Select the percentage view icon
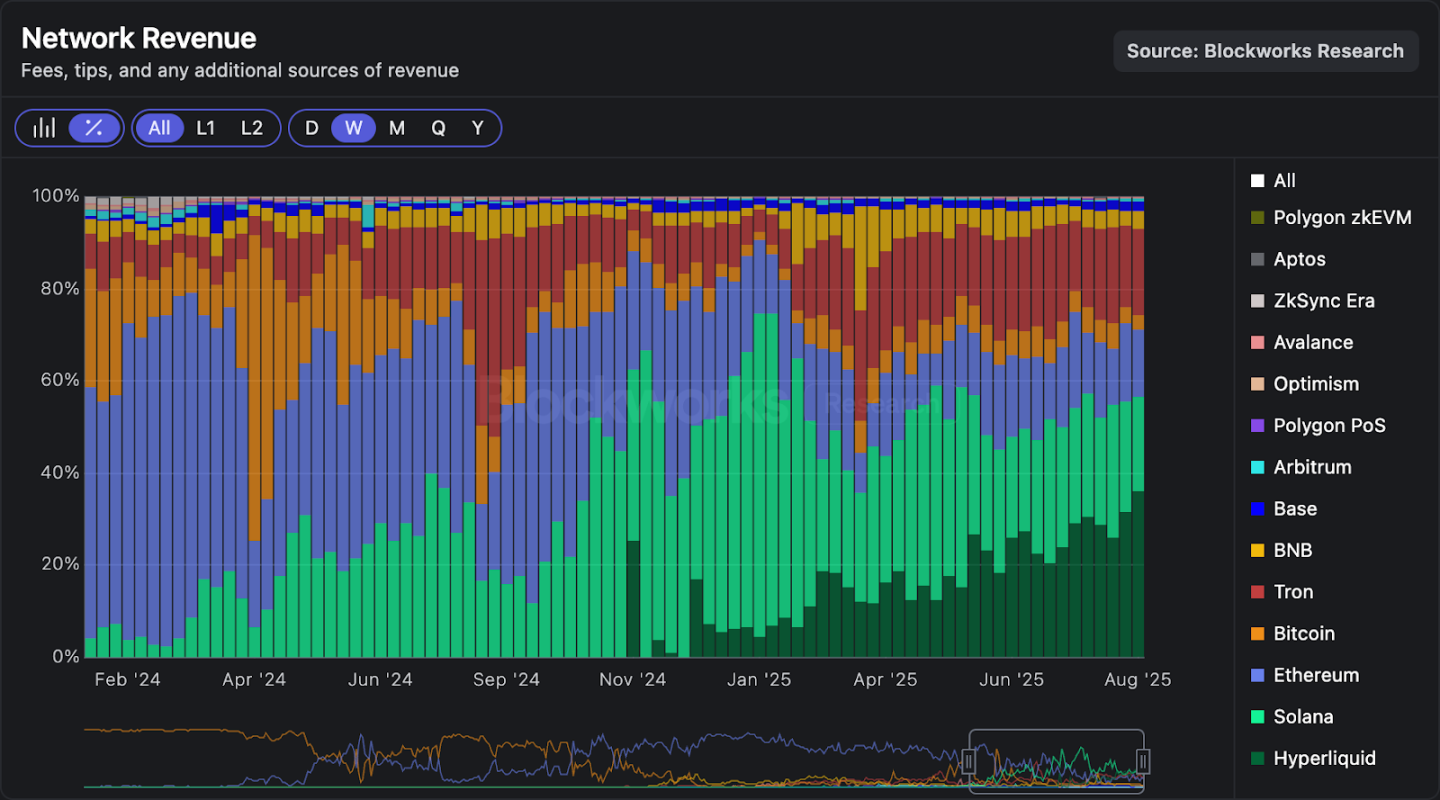 [x=93, y=127]
